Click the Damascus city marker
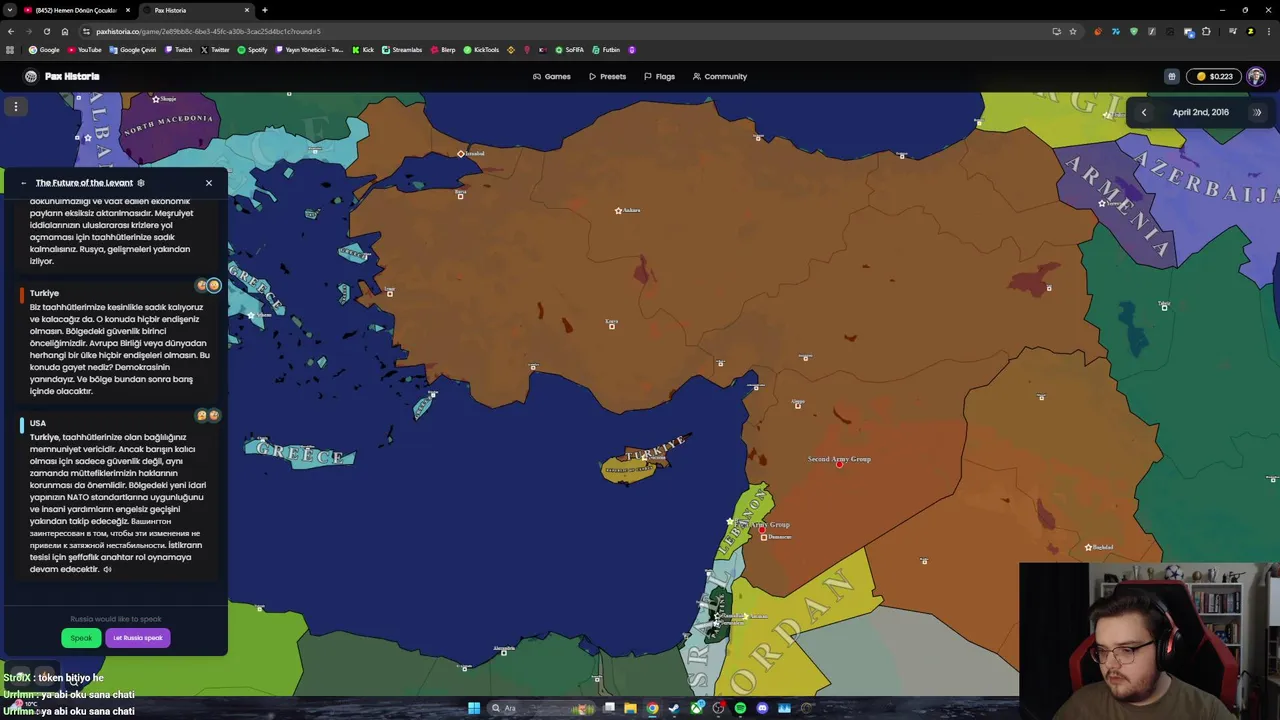Image resolution: width=1280 pixels, height=720 pixels. pos(764,537)
